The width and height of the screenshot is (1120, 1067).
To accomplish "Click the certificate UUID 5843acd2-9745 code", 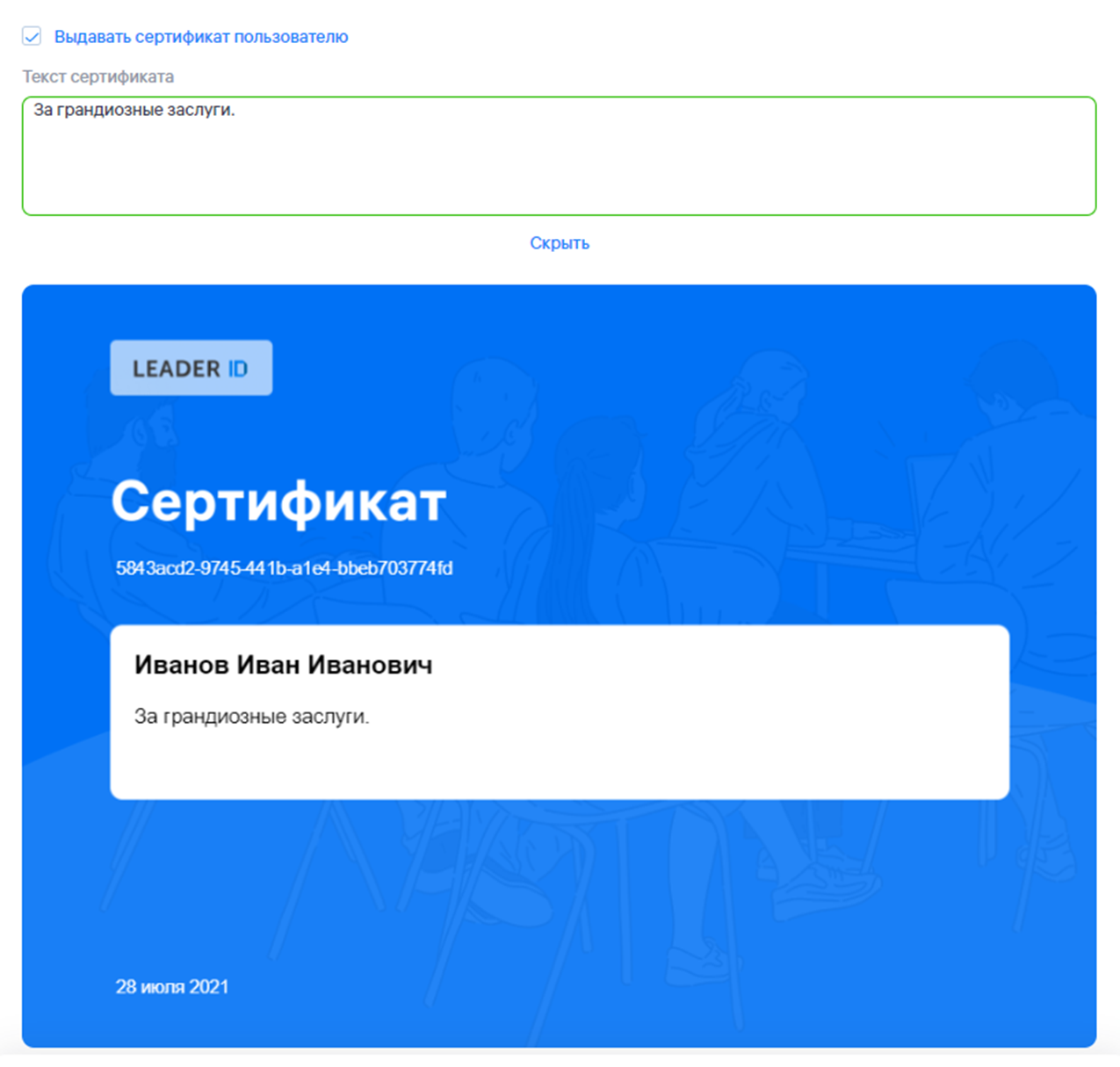I will [284, 568].
